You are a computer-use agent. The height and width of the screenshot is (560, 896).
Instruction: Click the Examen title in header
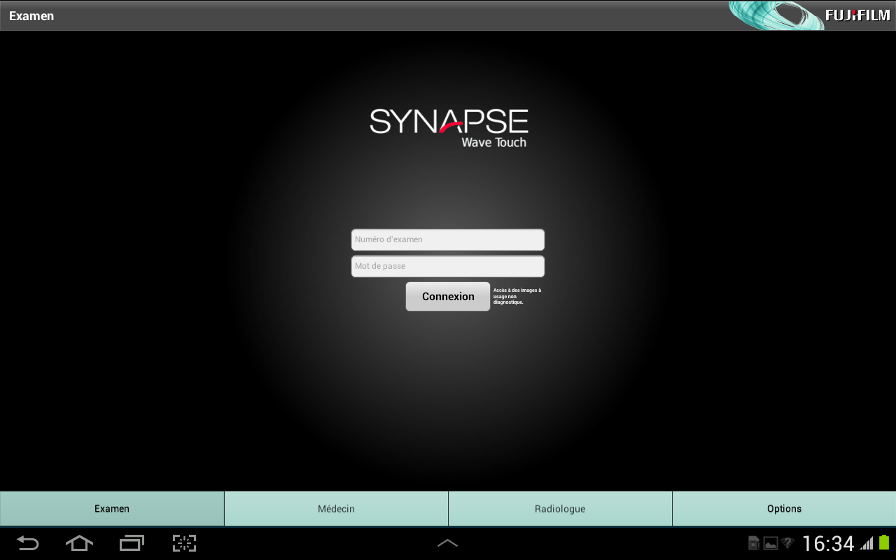click(31, 16)
